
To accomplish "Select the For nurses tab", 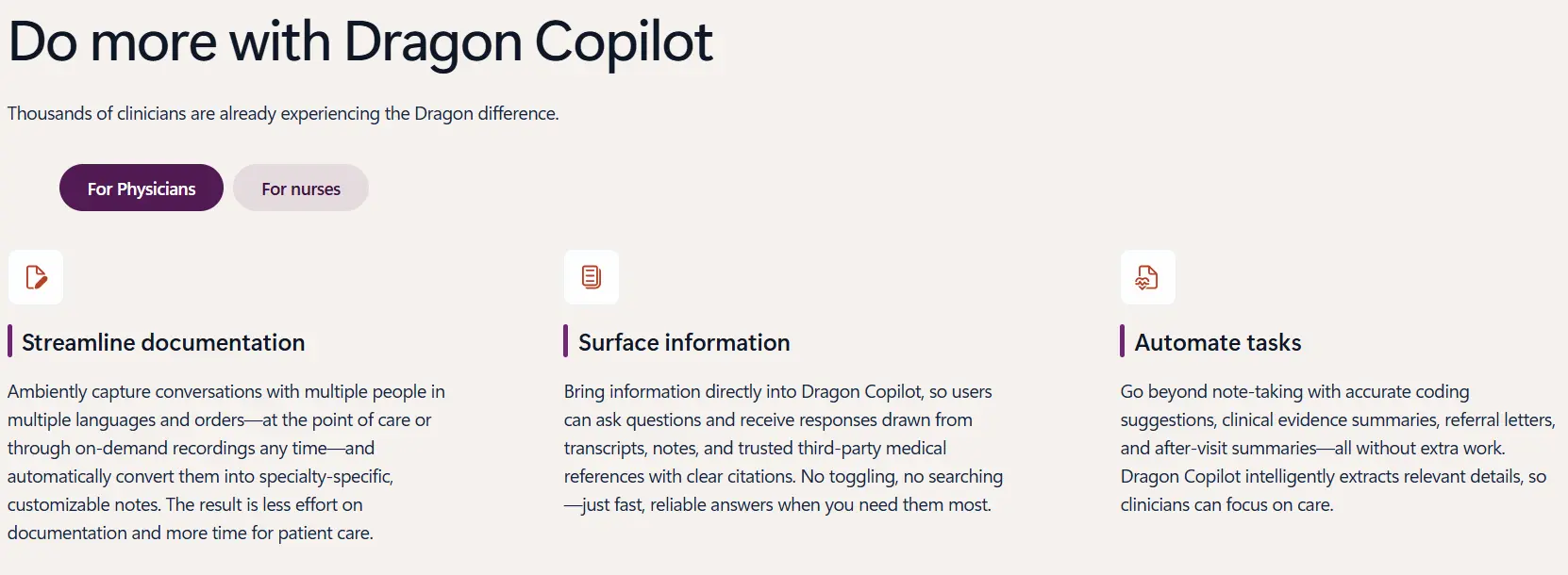I will click(x=301, y=188).
